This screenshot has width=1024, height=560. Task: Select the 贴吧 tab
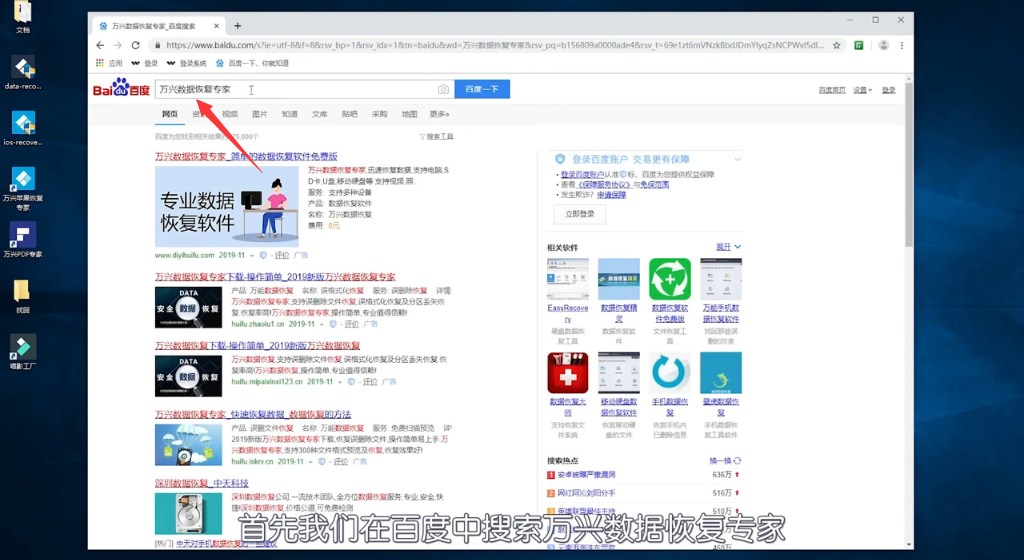click(x=349, y=114)
